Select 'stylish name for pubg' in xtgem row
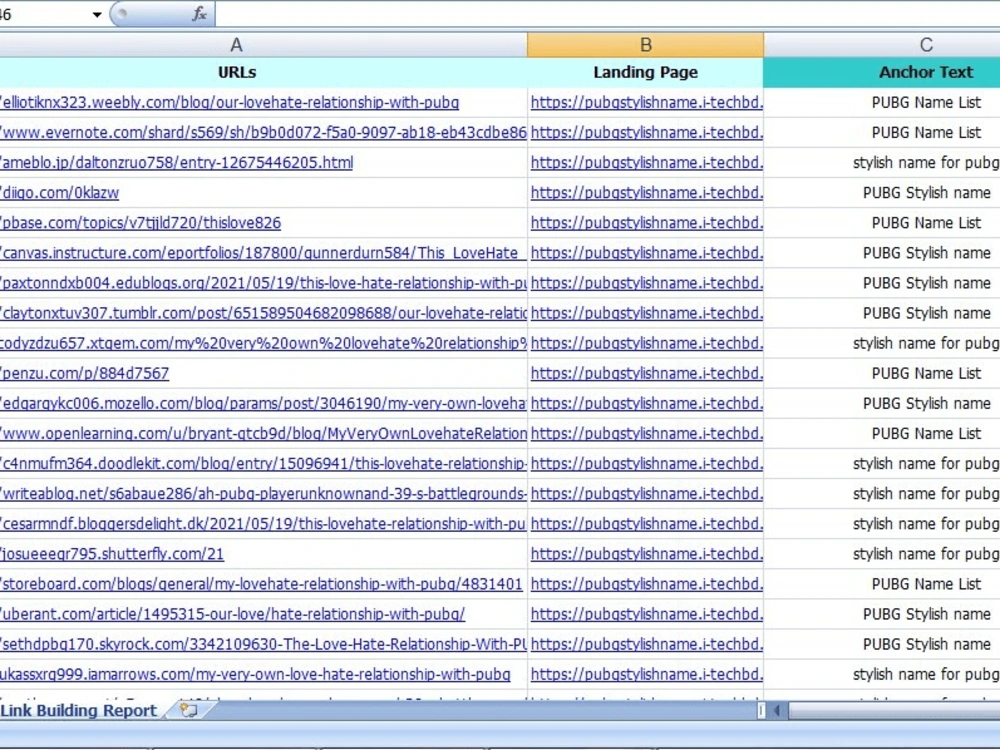1000x750 pixels. pyautogui.click(x=926, y=343)
